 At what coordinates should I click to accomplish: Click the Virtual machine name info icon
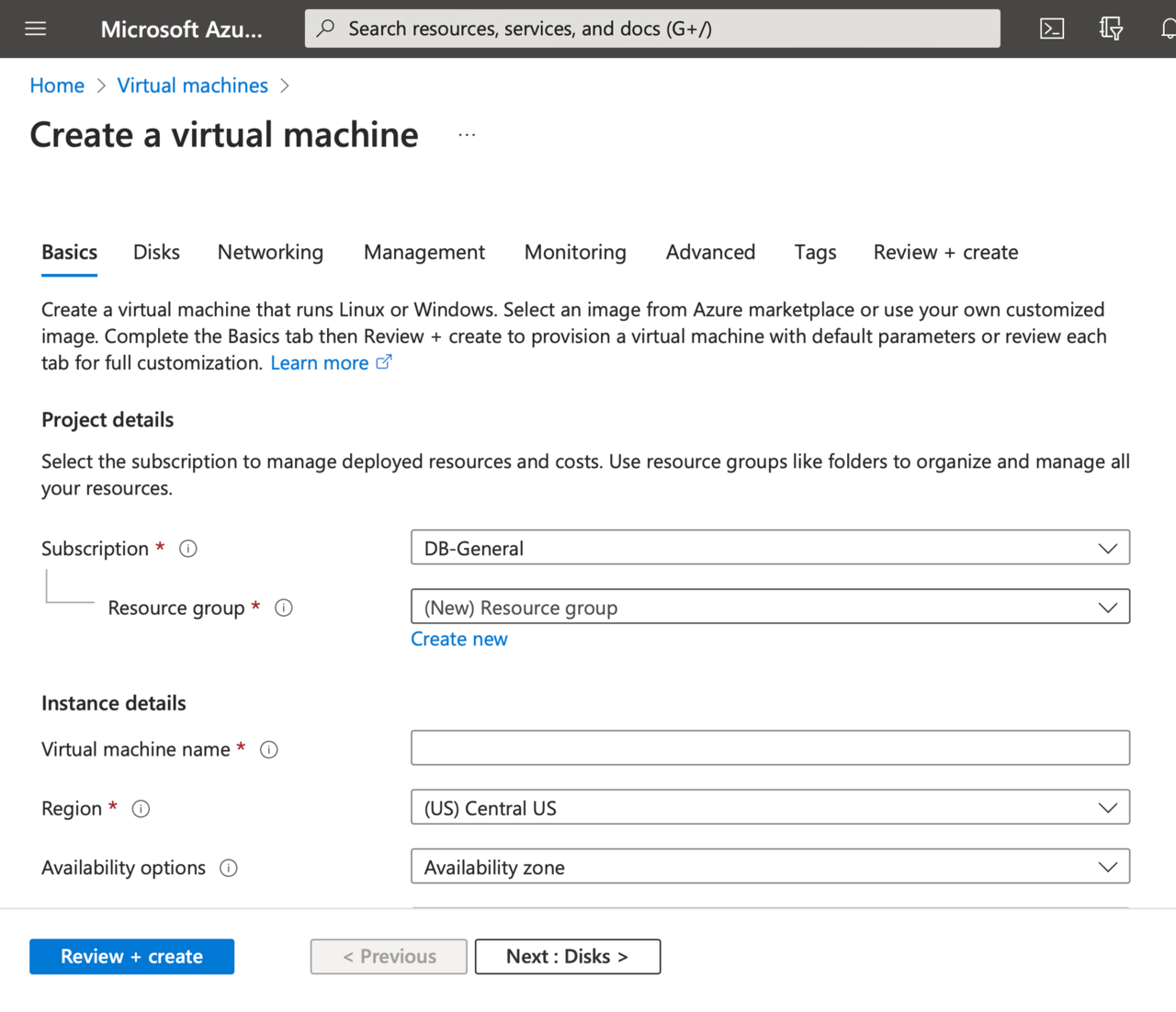268,749
